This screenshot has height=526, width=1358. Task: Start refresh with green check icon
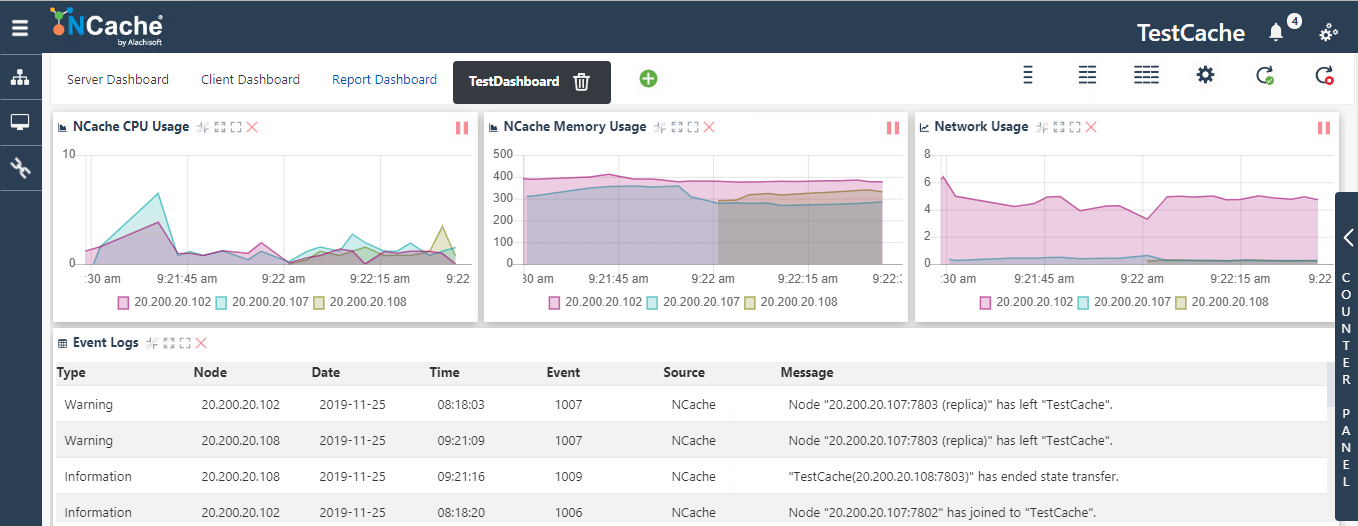(1265, 75)
